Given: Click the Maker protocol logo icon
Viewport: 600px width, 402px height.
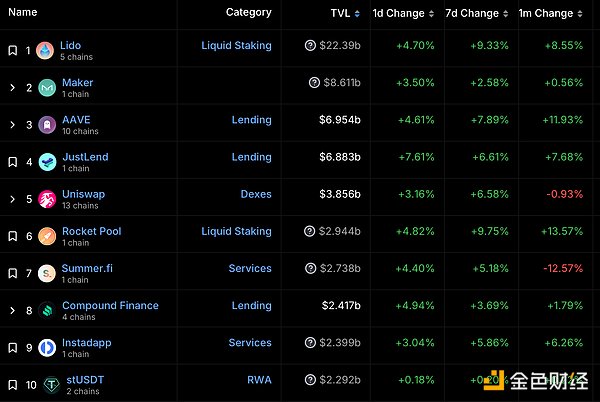Looking at the screenshot, I should point(46,88).
